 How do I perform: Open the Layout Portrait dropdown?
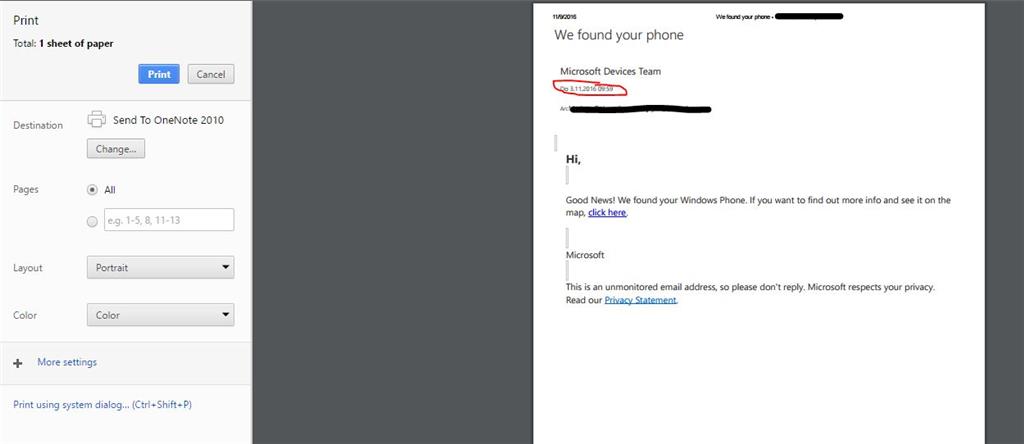pos(161,268)
